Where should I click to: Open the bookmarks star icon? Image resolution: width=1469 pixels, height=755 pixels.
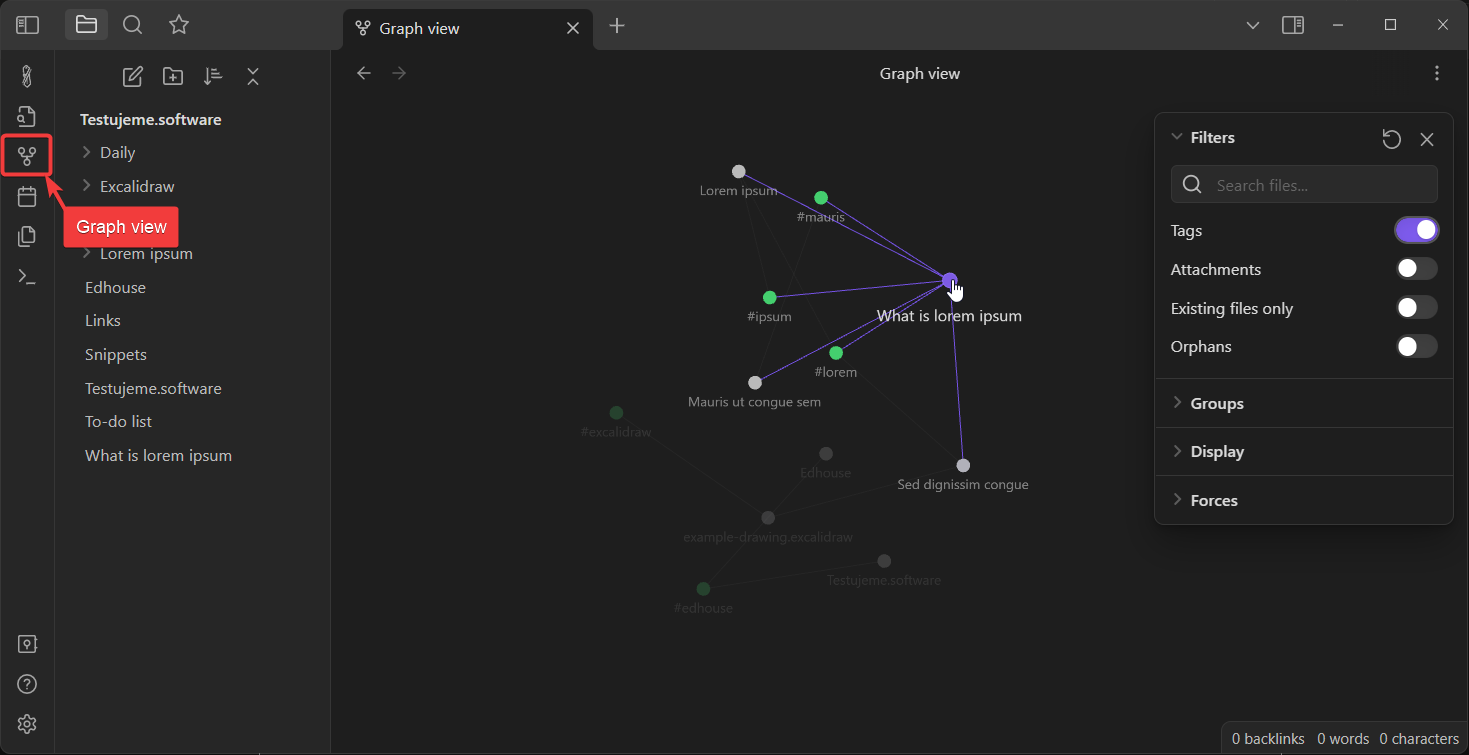click(178, 24)
